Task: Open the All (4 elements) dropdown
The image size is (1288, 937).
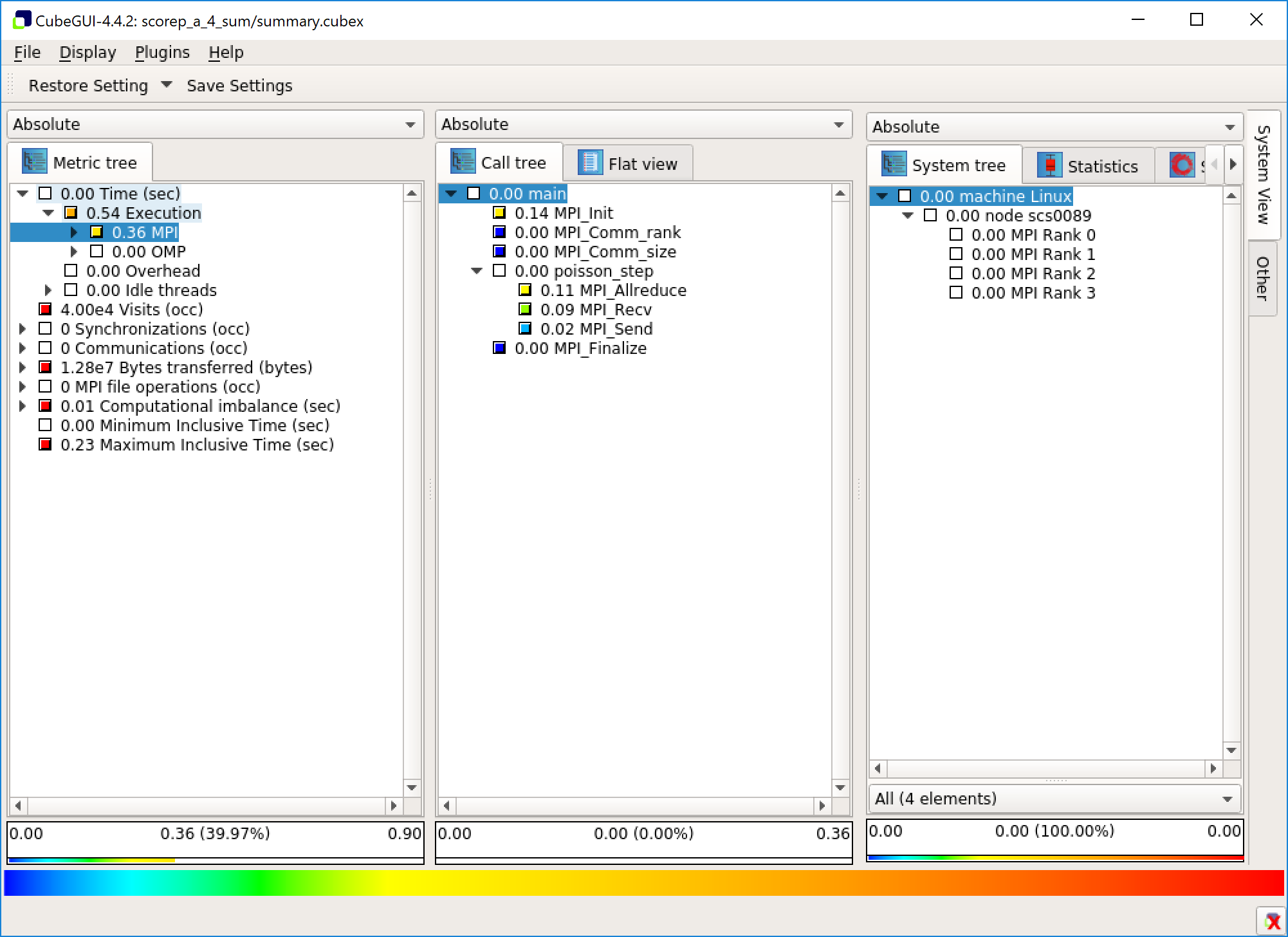Action: [1054, 798]
